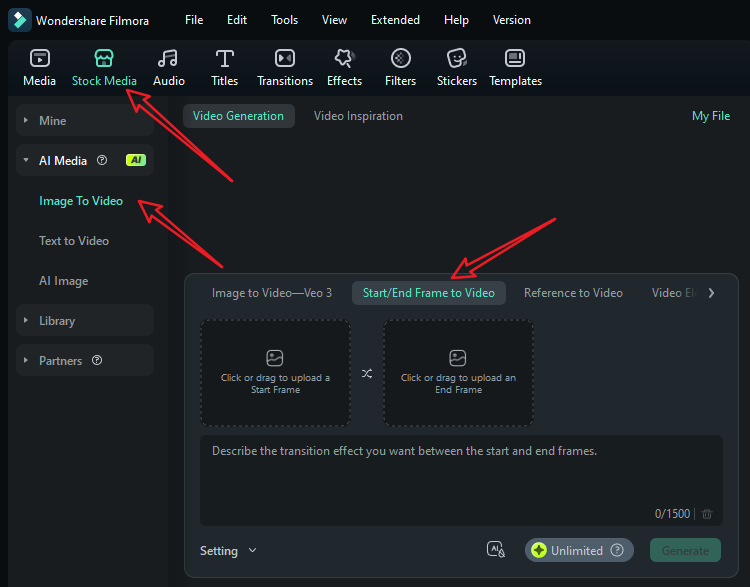Click the transition description text field
The height and width of the screenshot is (587, 750).
[461, 480]
